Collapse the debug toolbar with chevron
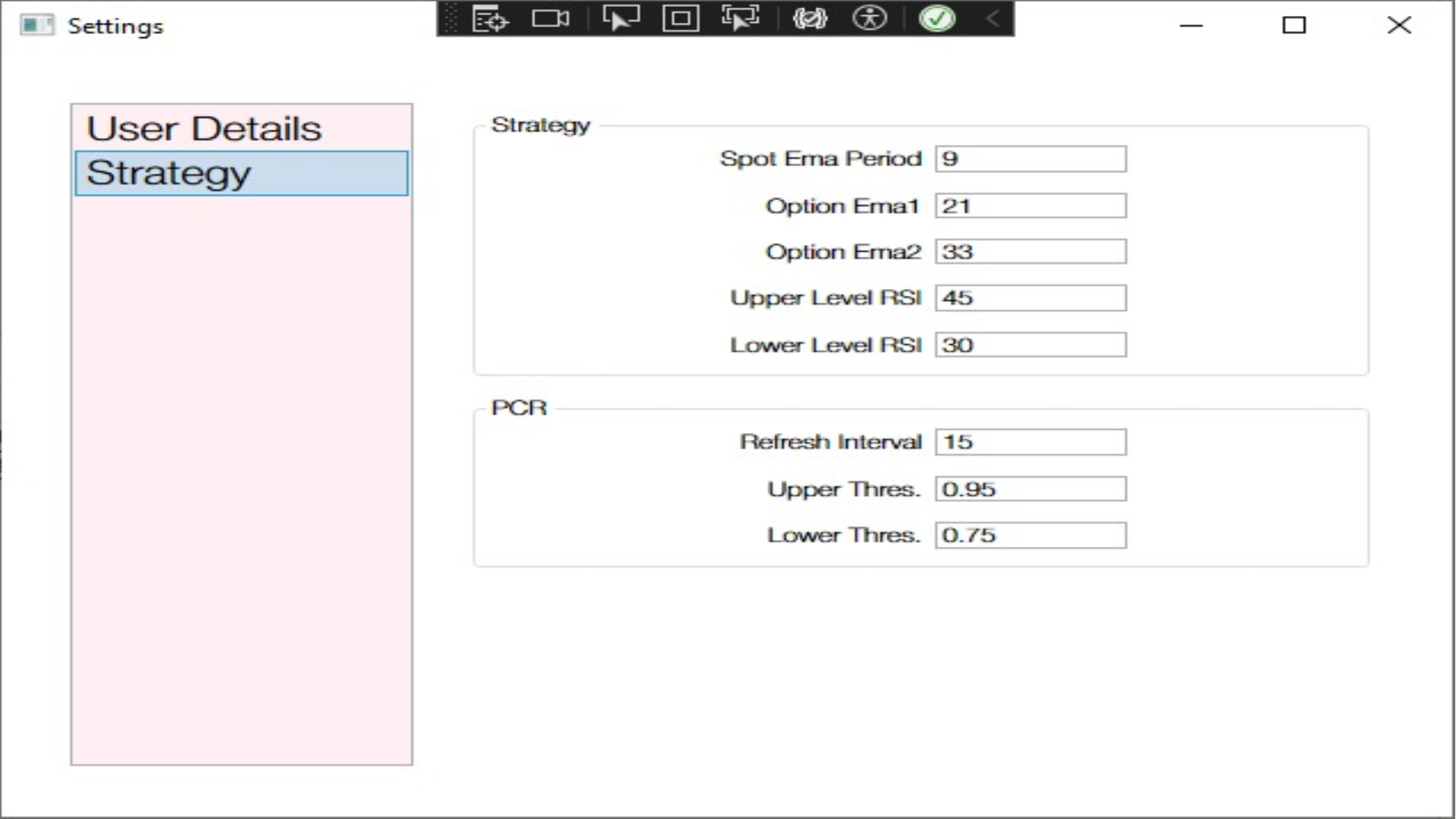This screenshot has height=819, width=1456. [x=992, y=18]
